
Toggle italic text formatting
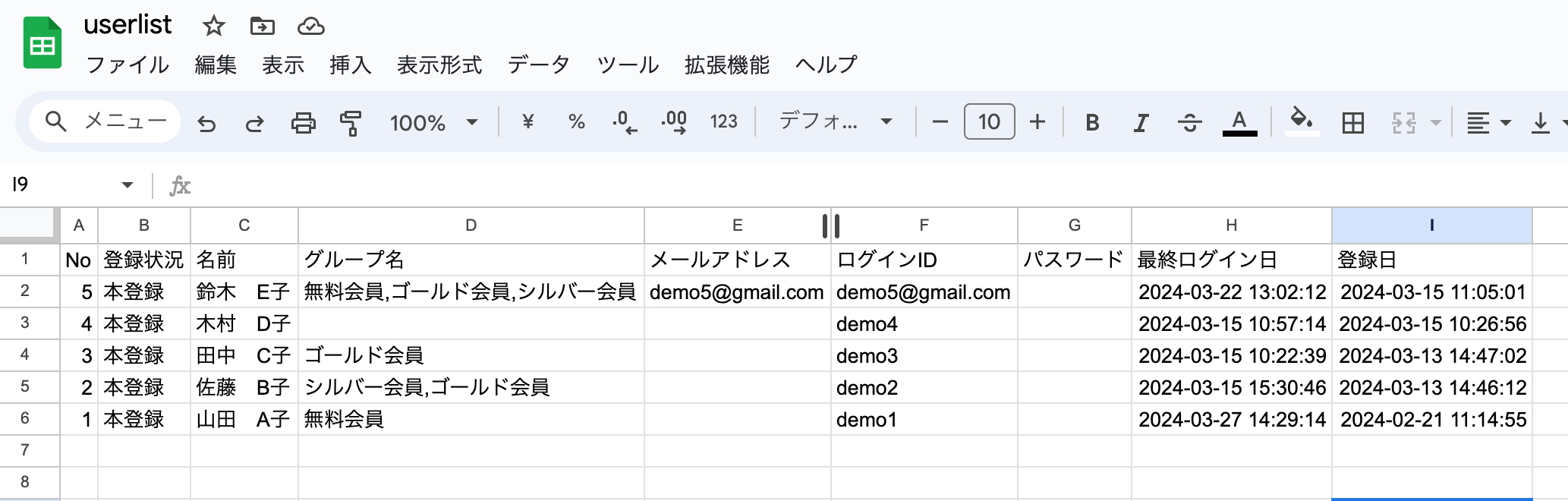pos(1140,122)
